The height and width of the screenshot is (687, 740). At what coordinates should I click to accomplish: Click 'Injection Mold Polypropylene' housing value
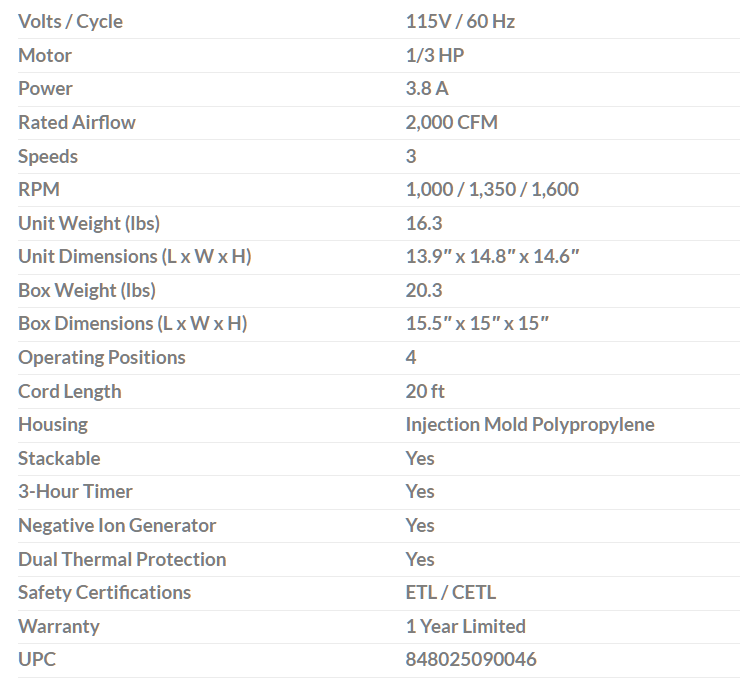(x=530, y=424)
